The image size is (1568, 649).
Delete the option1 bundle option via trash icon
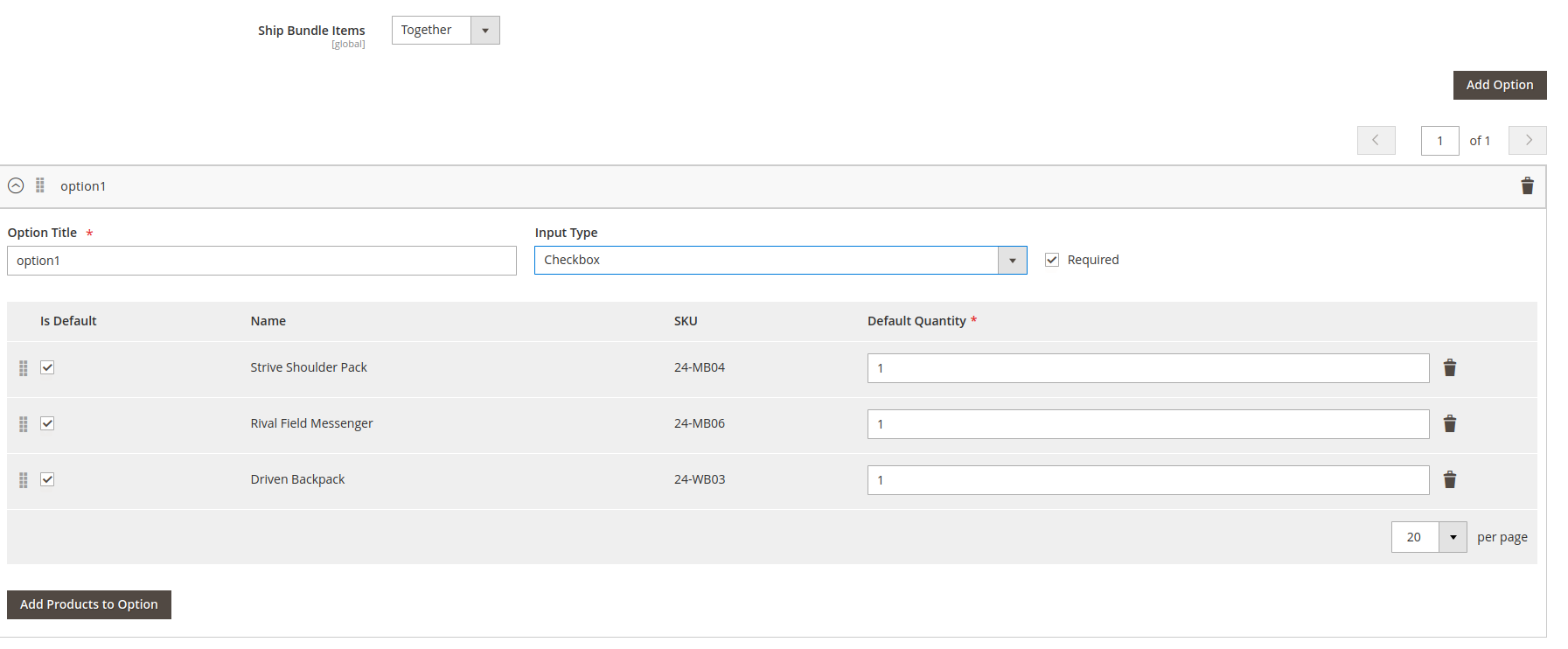pos(1527,186)
